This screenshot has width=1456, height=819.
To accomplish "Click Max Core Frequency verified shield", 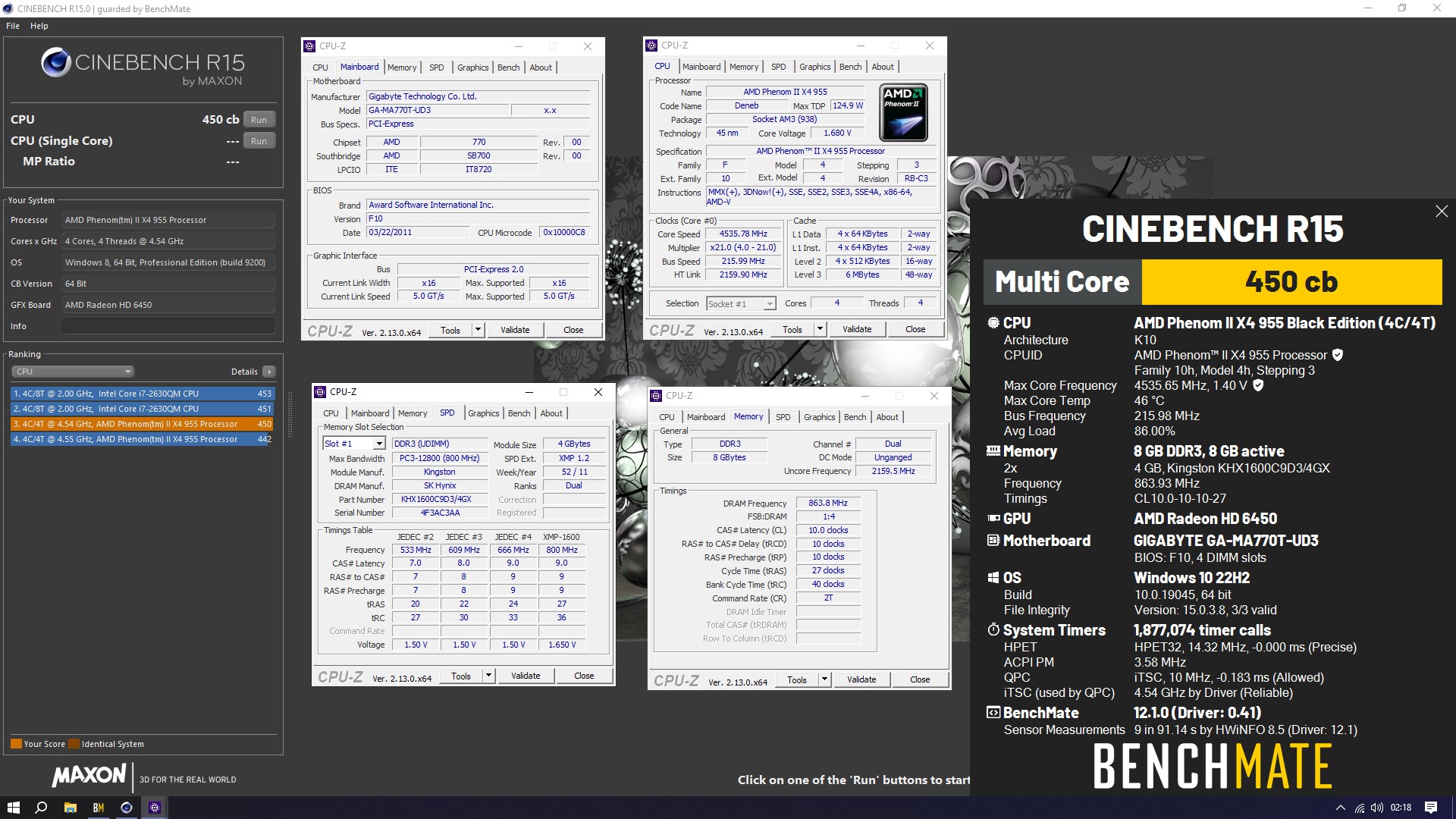I will tap(1258, 385).
